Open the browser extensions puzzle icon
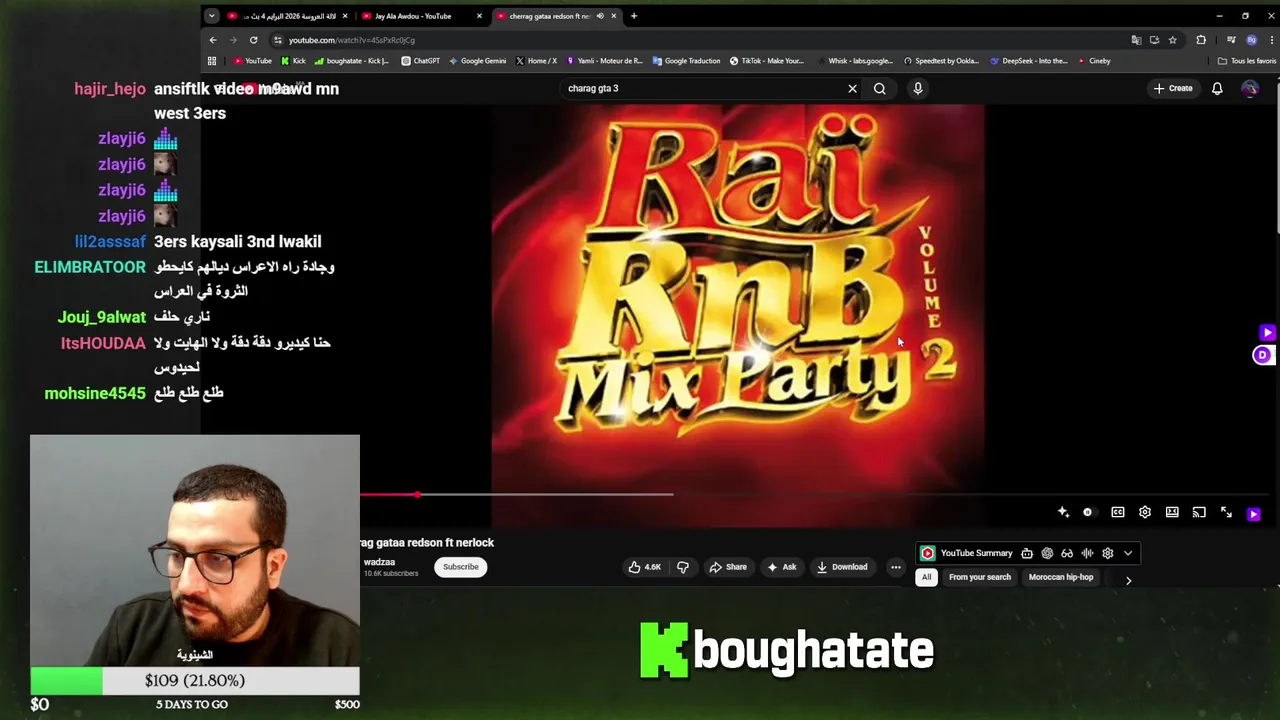The height and width of the screenshot is (720, 1280). pyautogui.click(x=1201, y=40)
